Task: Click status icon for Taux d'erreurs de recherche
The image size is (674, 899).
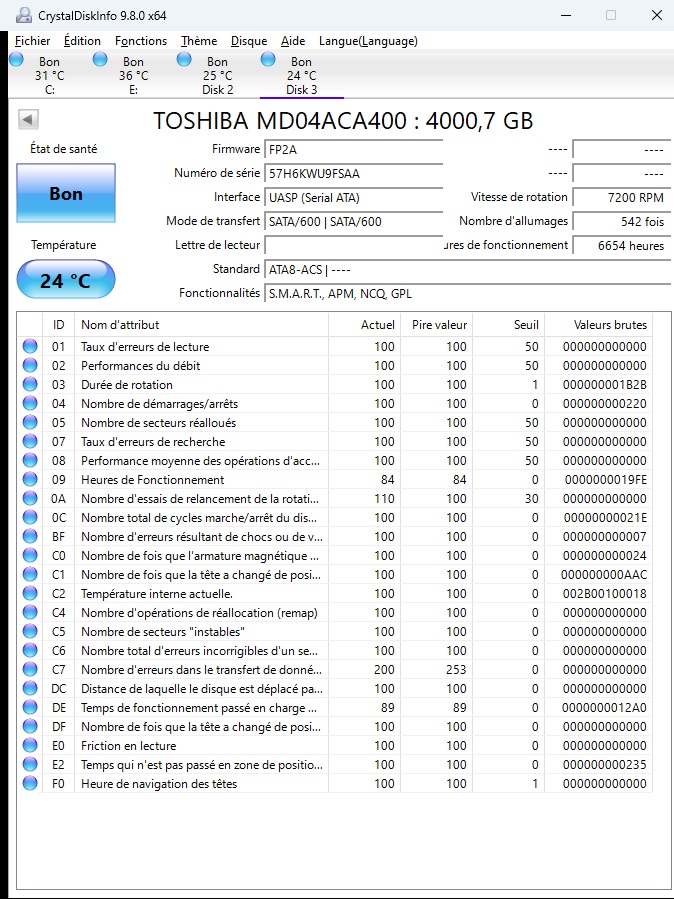Action: [30, 441]
